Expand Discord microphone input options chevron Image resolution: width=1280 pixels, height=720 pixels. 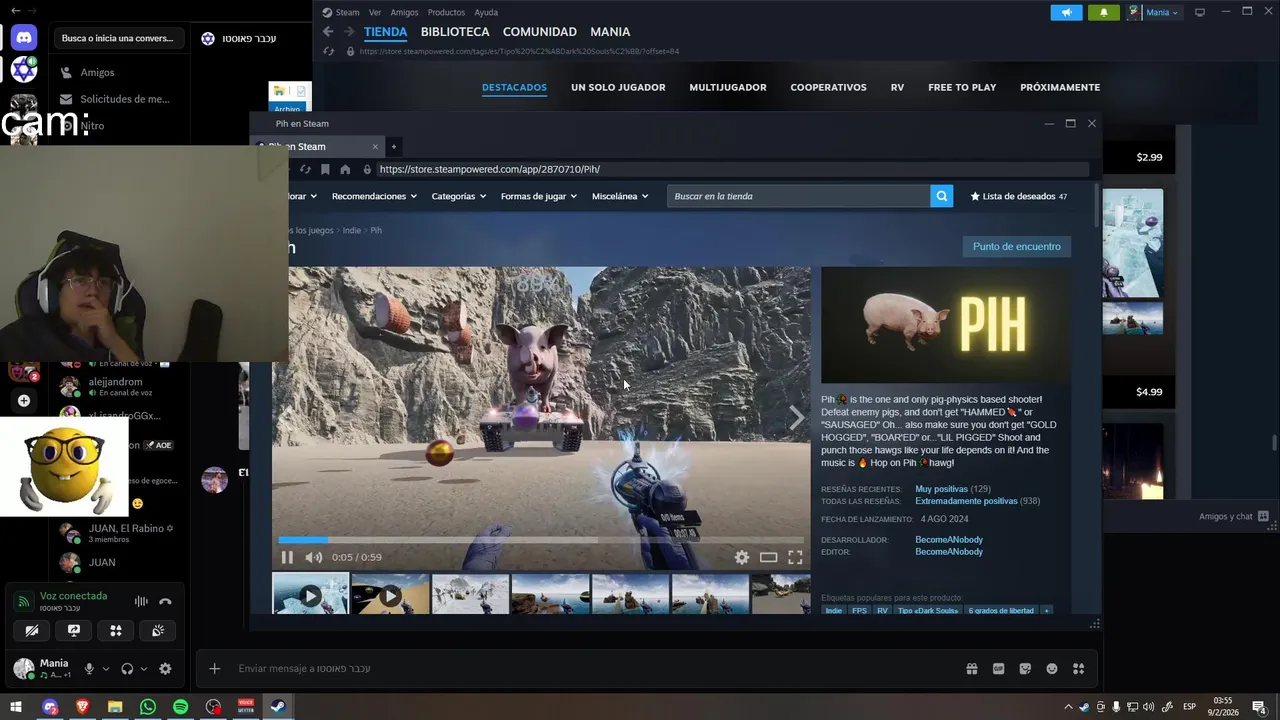click(105, 669)
